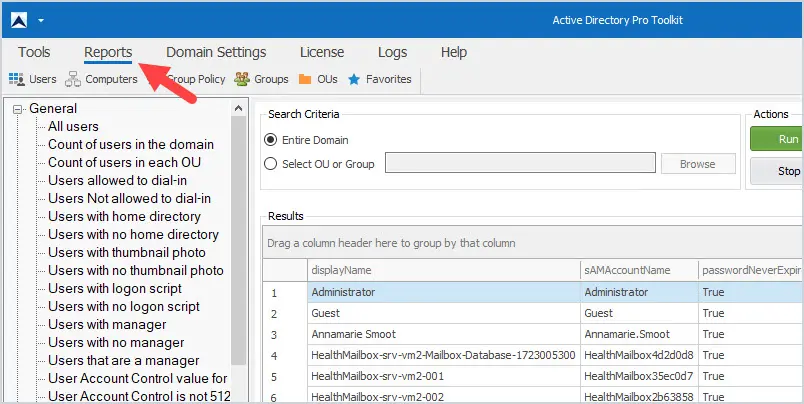The image size is (804, 404).
Task: Click the HealthMailbox-srv-vm2-002 cell
Action: [x=444, y=396]
